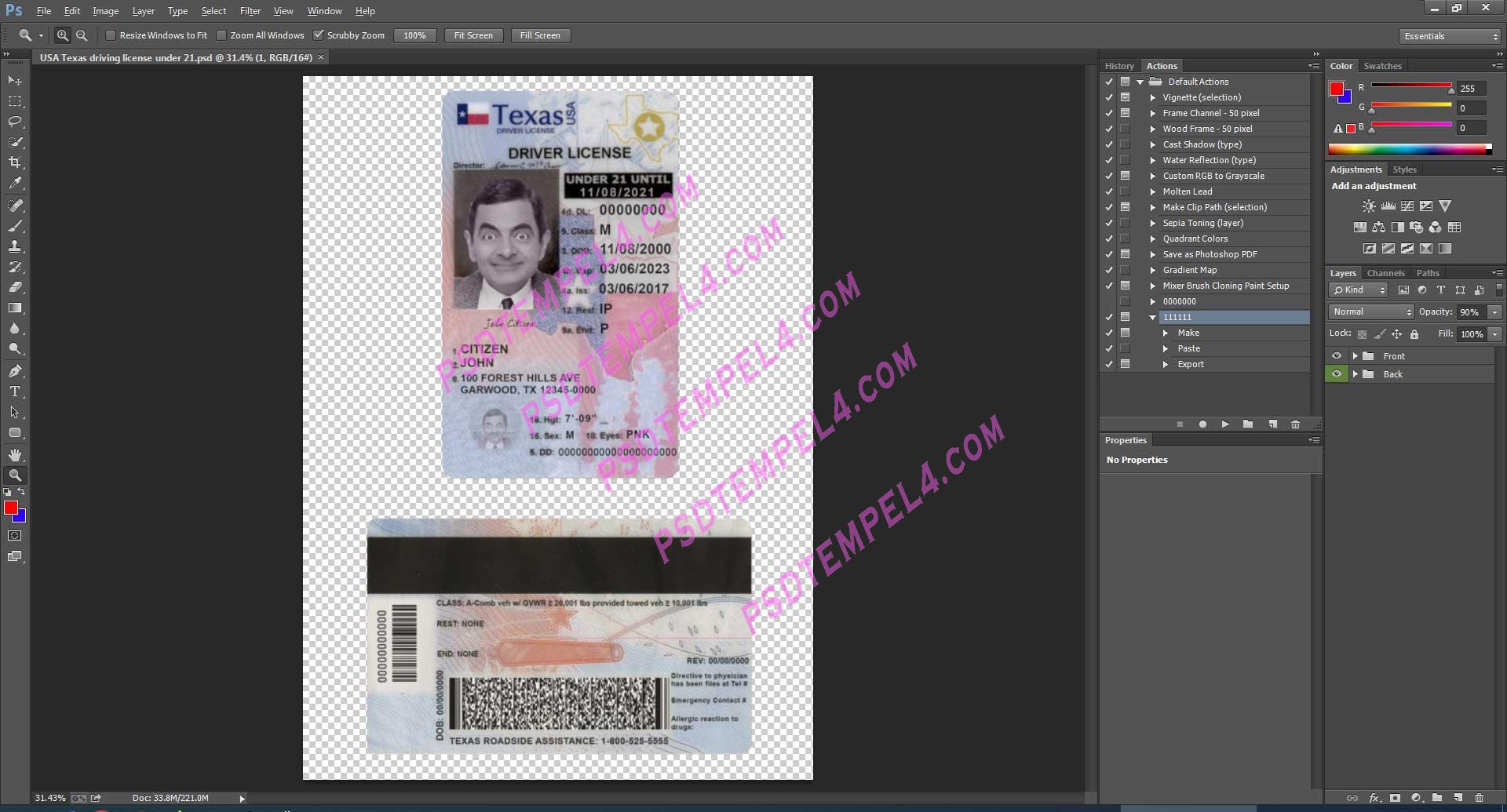Select the Horizontal Type tool
Image resolution: width=1507 pixels, height=812 pixels.
(15, 391)
